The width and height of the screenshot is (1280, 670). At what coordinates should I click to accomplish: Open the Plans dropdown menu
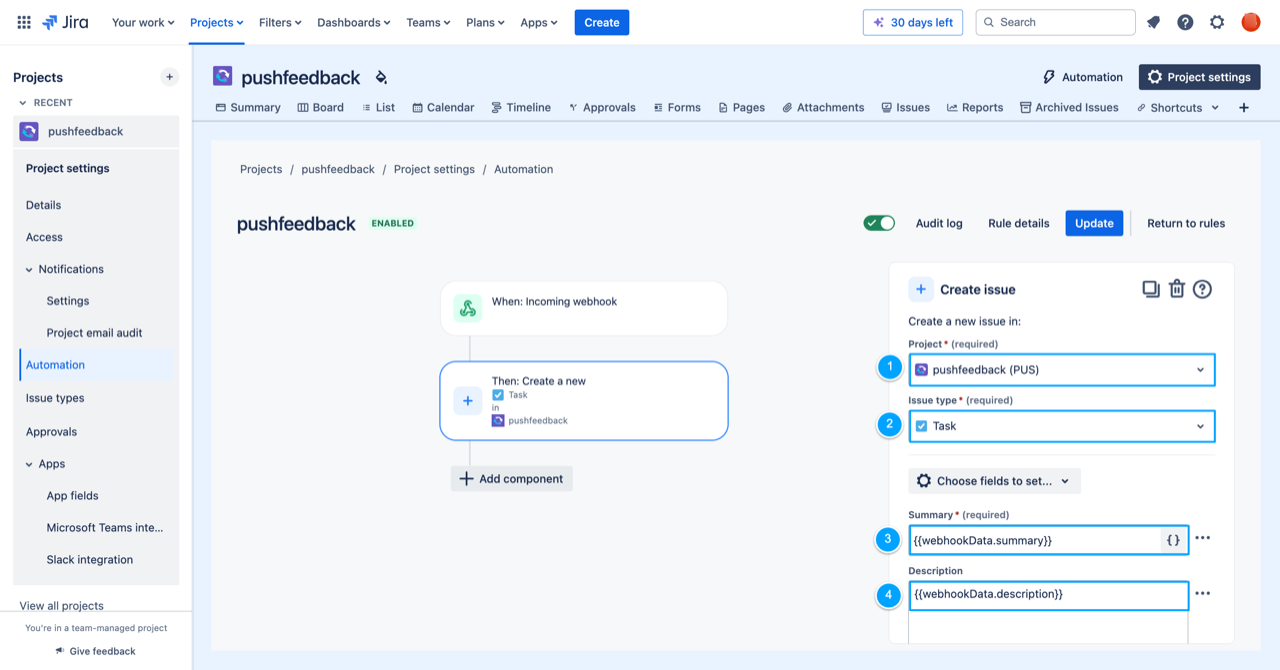485,22
